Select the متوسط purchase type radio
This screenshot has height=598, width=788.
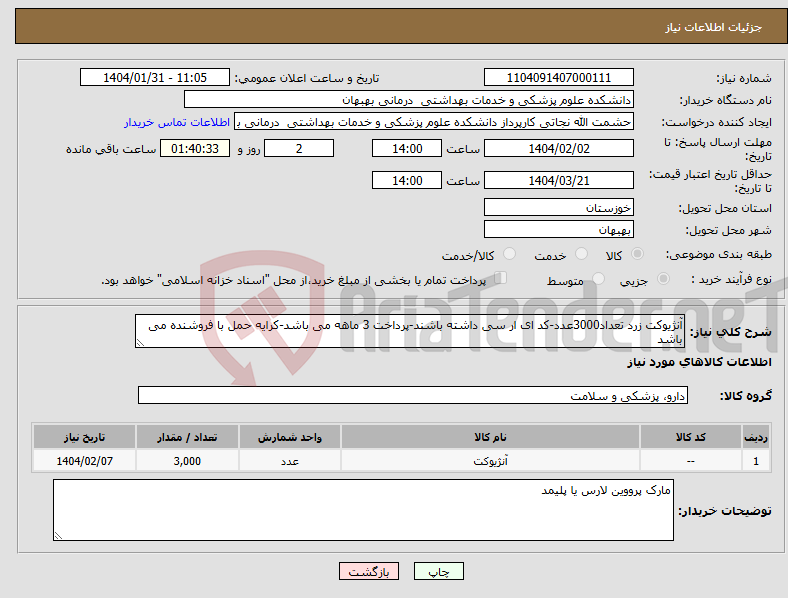click(599, 278)
